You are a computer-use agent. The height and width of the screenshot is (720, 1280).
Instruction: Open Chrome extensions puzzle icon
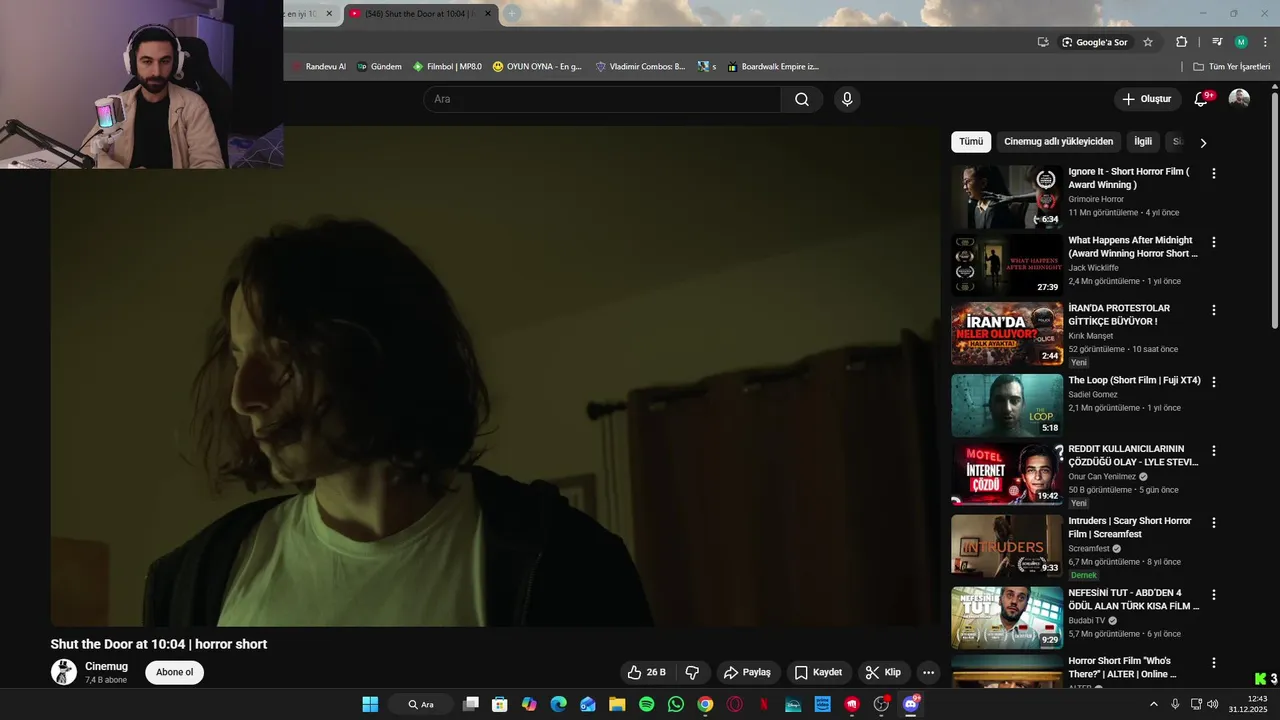point(1181,42)
